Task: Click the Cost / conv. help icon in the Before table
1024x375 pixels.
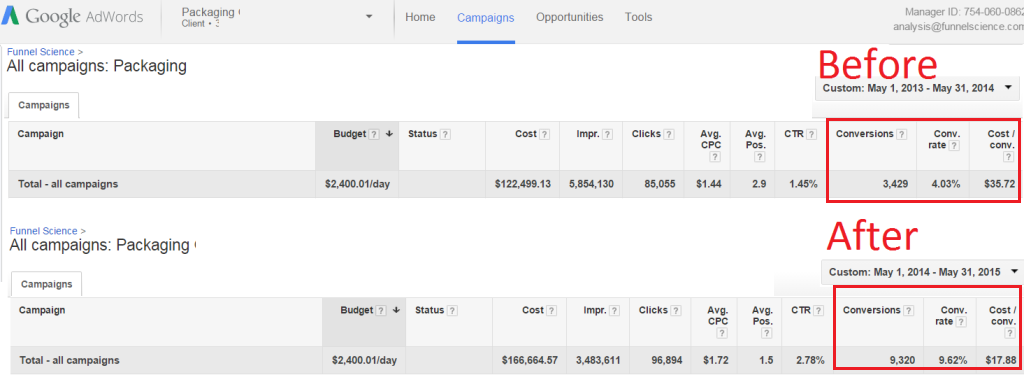Action: [1010, 157]
